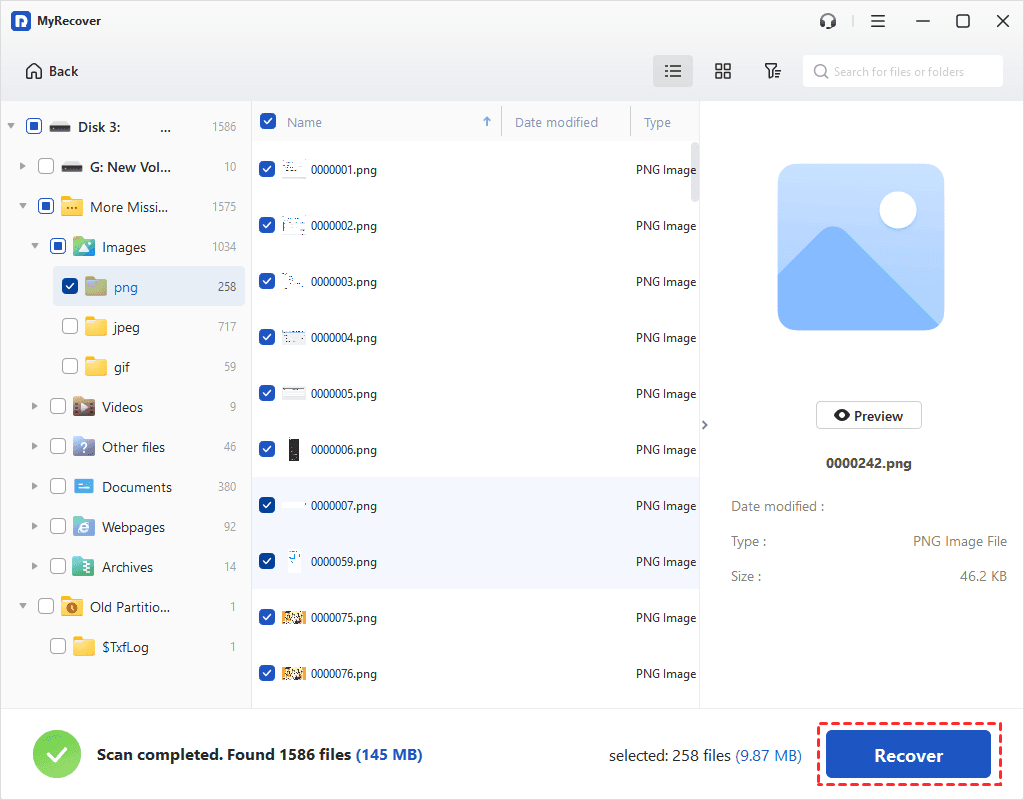Collapse the preview panel arrow
The width and height of the screenshot is (1024, 800).
click(705, 425)
